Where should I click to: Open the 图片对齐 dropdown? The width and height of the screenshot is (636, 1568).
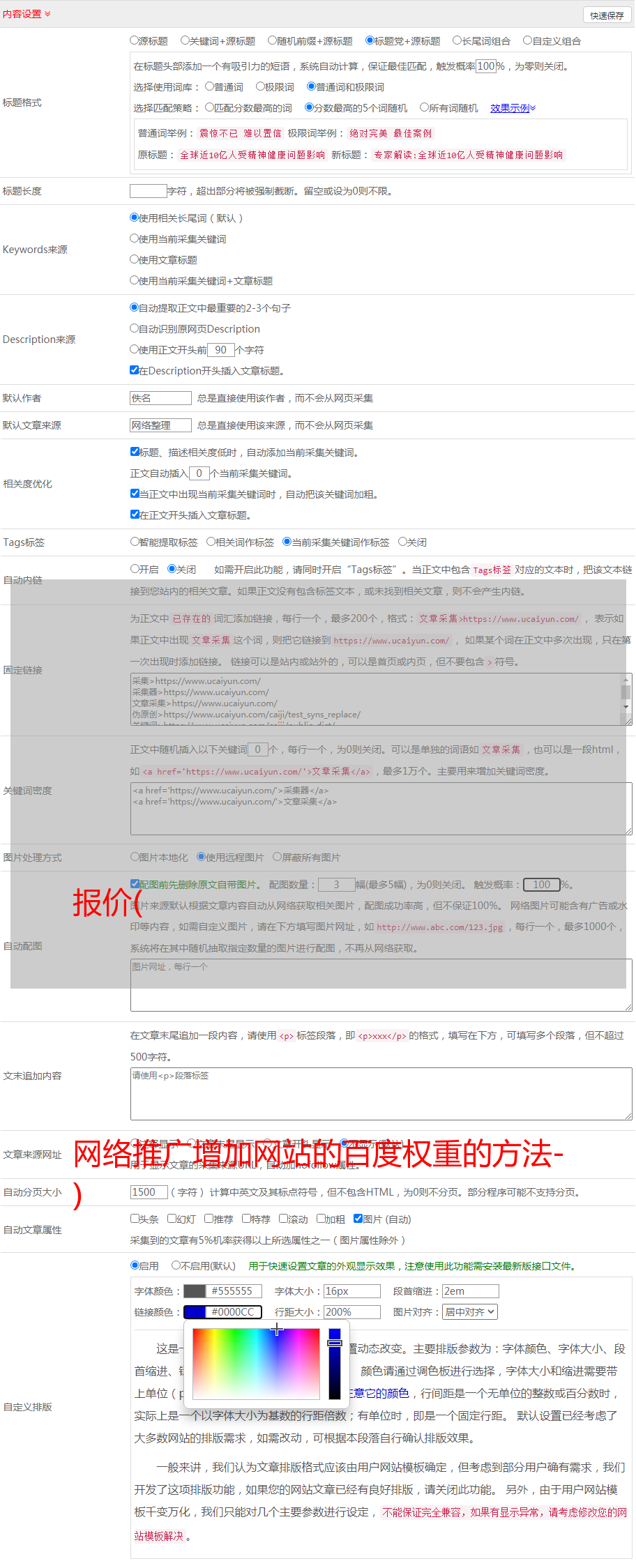click(x=471, y=1312)
